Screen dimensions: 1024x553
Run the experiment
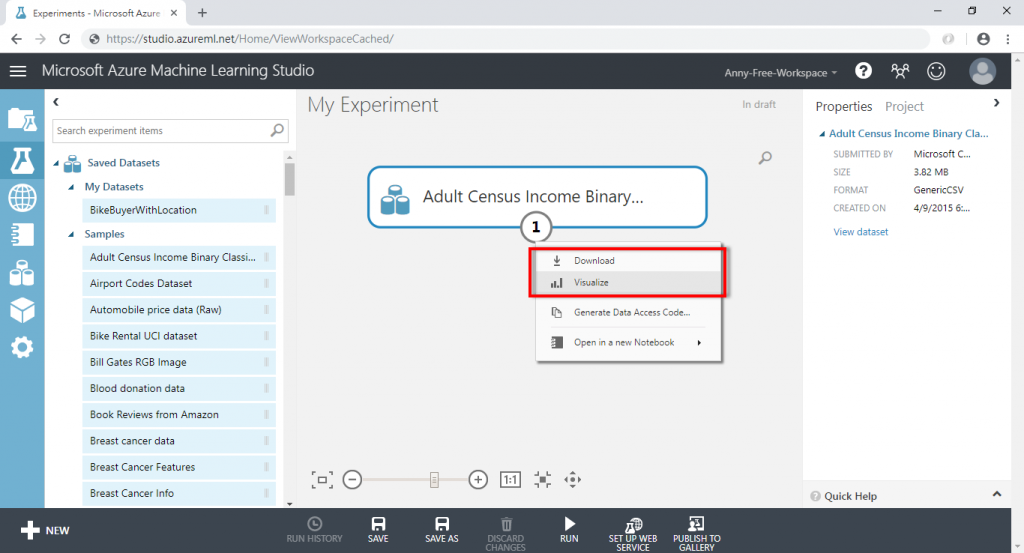569,530
